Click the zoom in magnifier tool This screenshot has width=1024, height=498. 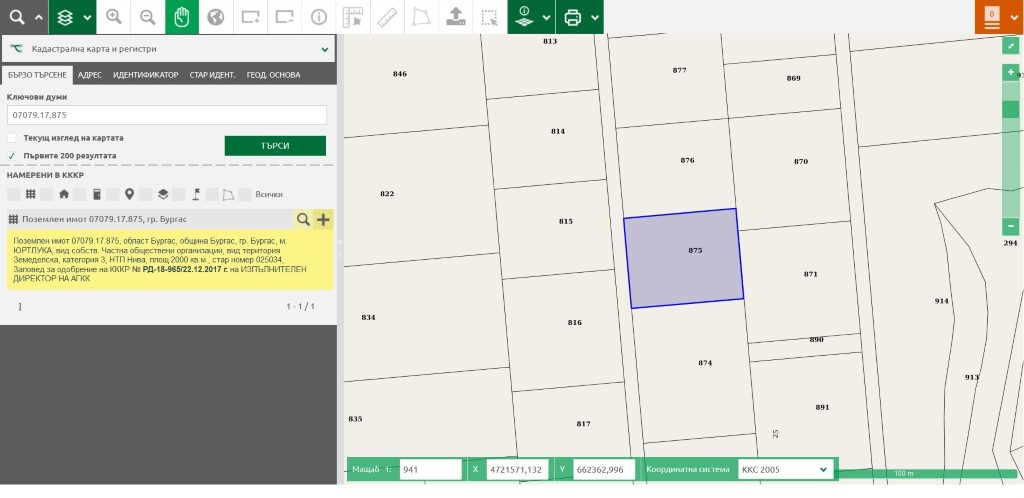[x=113, y=17]
